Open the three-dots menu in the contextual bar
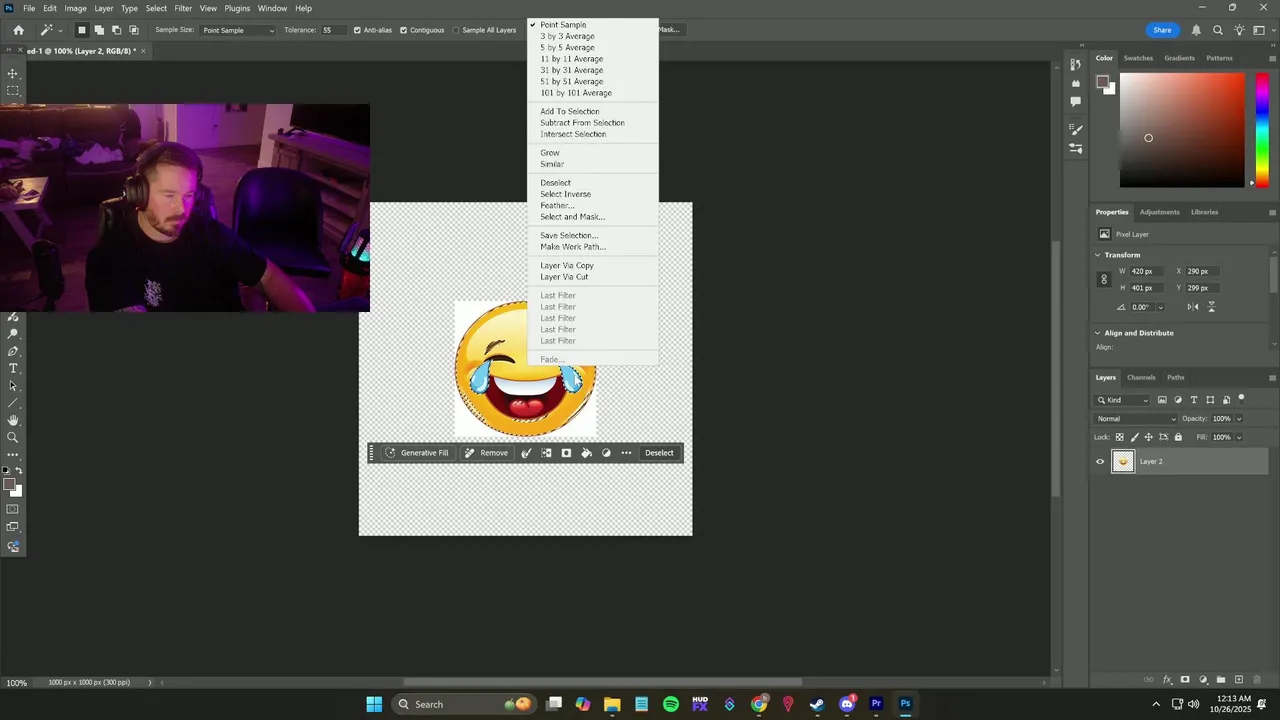The width and height of the screenshot is (1280, 720). tap(626, 453)
